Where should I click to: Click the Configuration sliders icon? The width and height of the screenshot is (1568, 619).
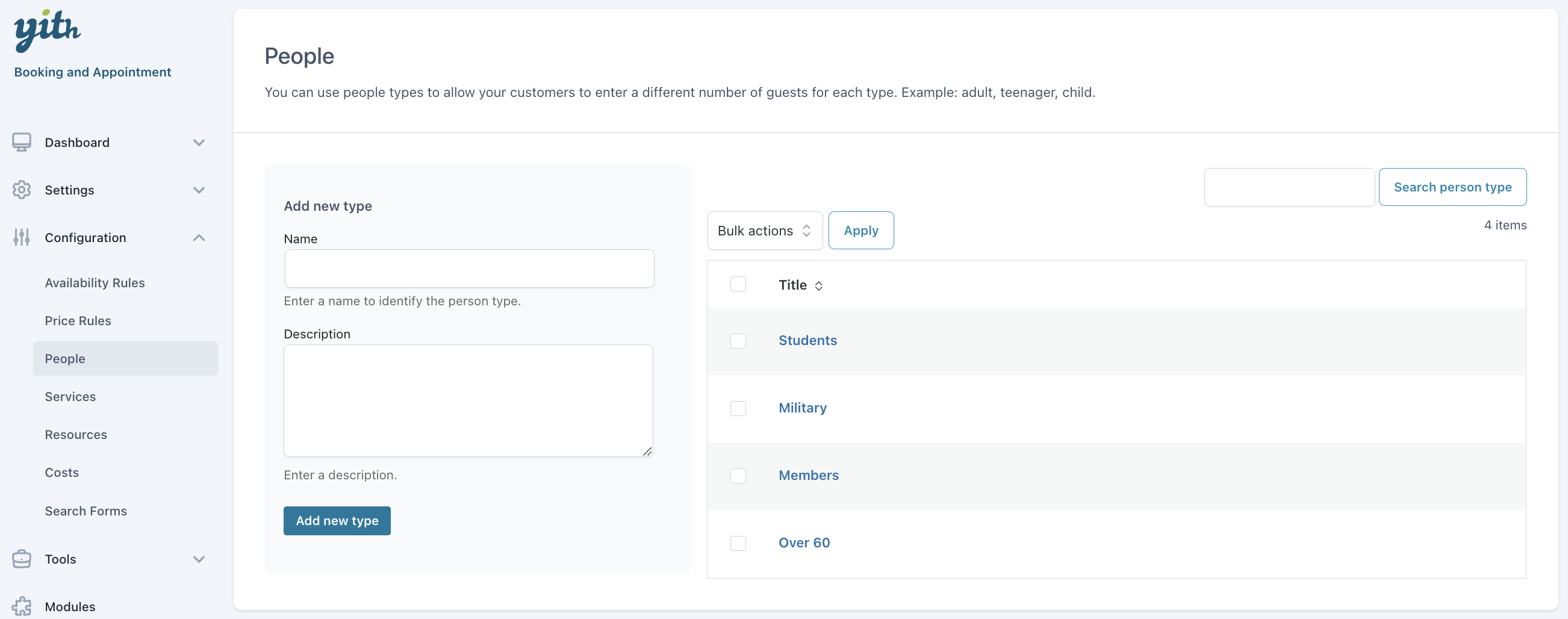pyautogui.click(x=22, y=237)
